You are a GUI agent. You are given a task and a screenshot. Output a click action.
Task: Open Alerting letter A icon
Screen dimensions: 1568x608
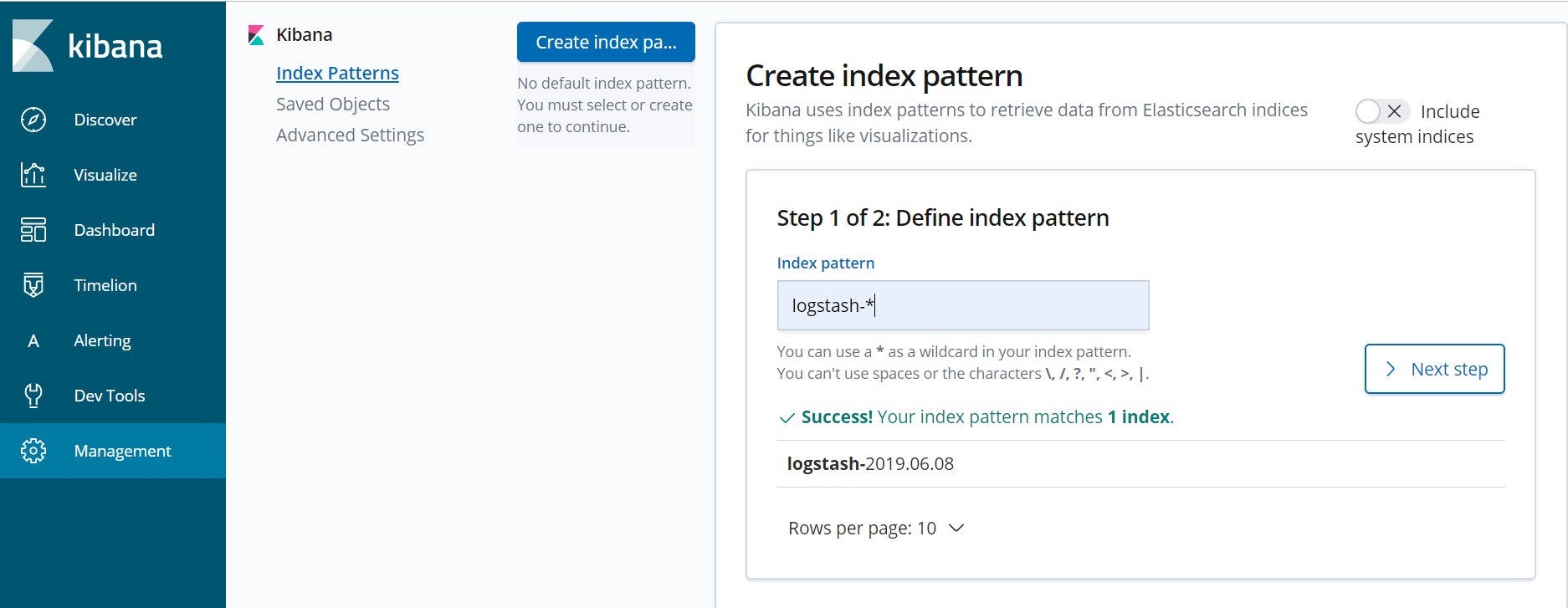pos(33,340)
